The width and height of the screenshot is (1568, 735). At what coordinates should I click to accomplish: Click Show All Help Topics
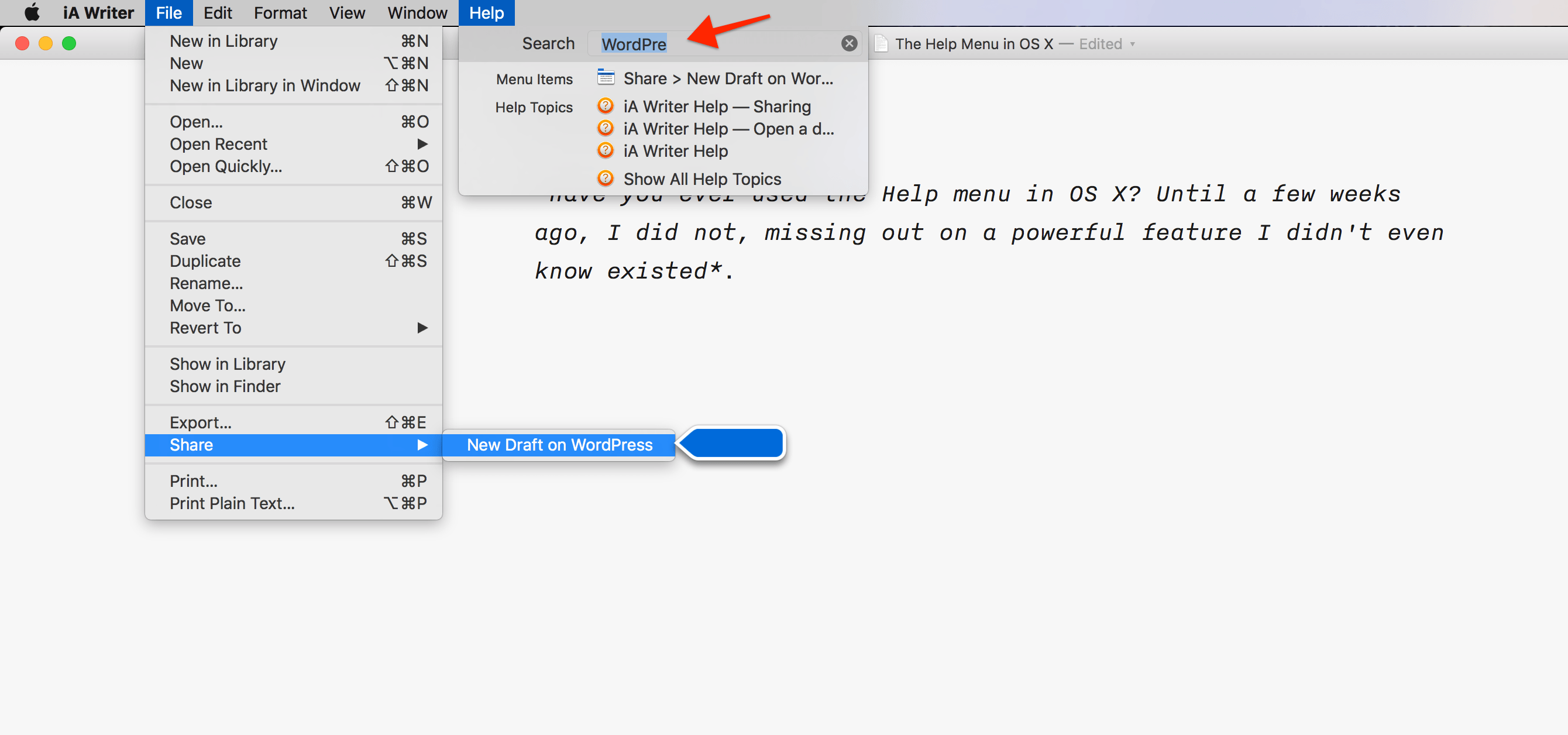(702, 179)
